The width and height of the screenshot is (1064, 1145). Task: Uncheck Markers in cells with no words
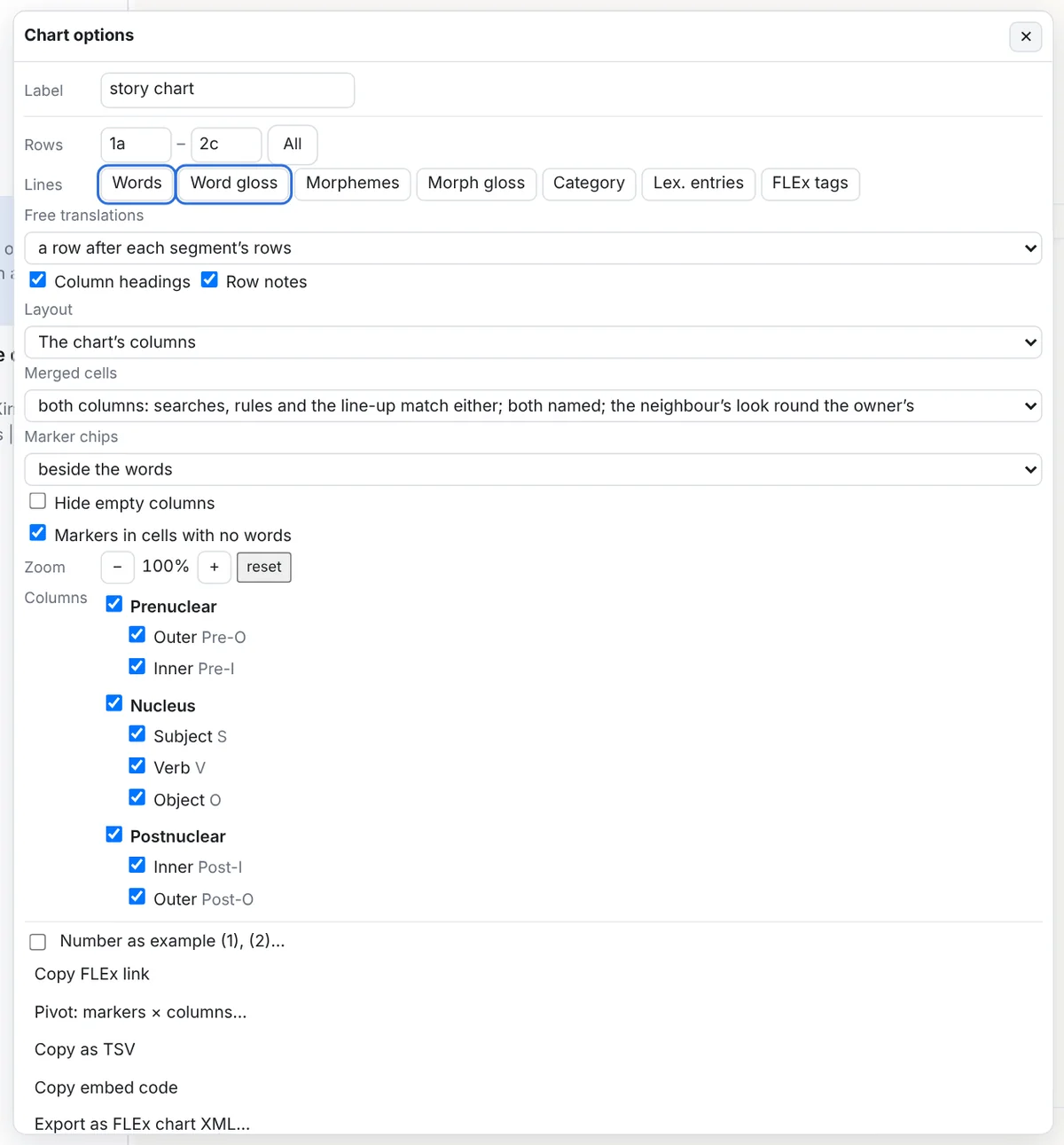click(38, 534)
